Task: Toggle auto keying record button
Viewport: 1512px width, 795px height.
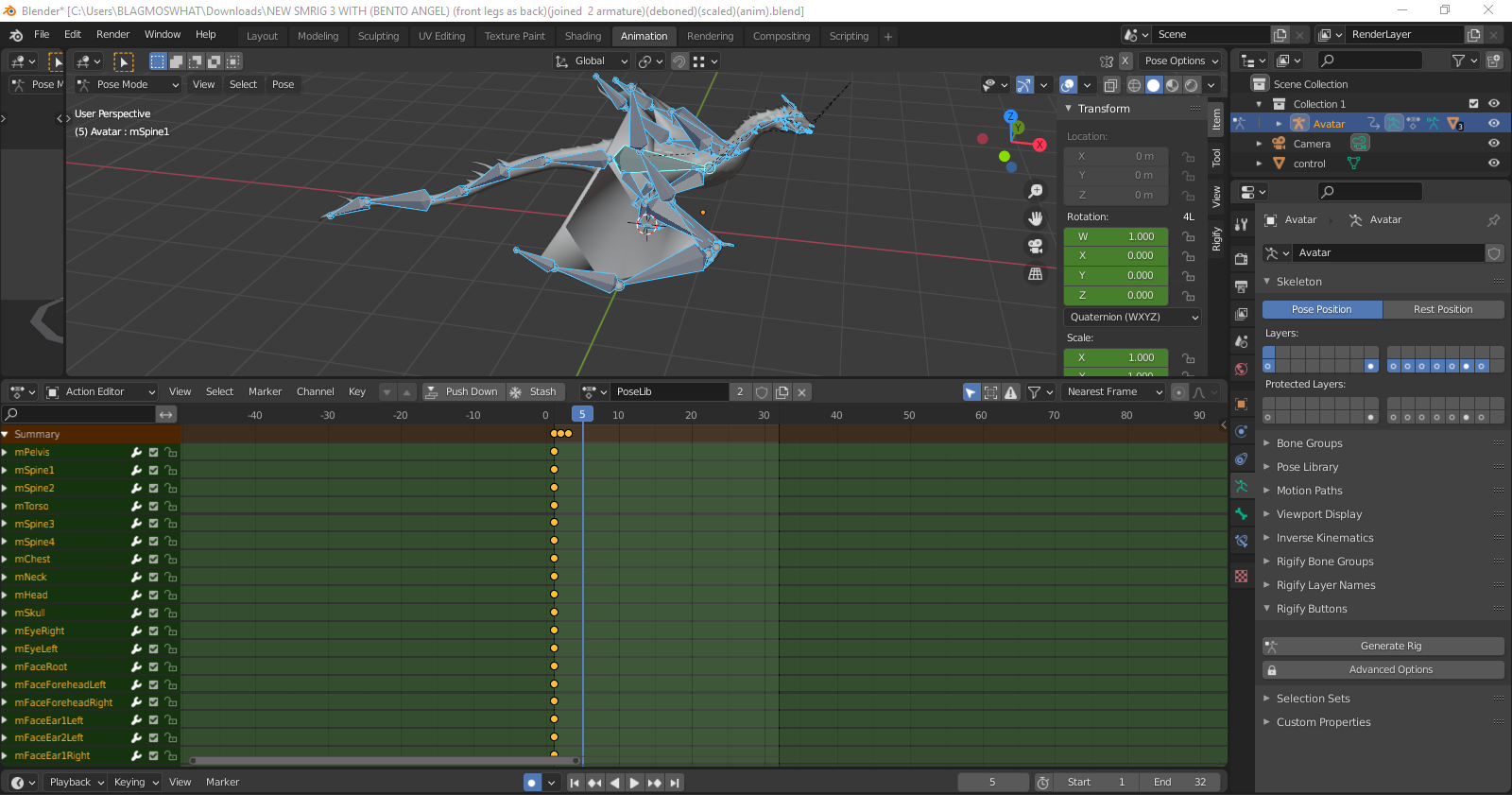Action: point(532,783)
